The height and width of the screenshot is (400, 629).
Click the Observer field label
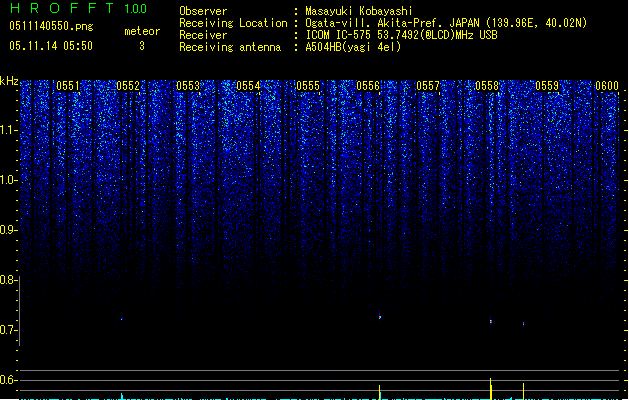(x=203, y=11)
